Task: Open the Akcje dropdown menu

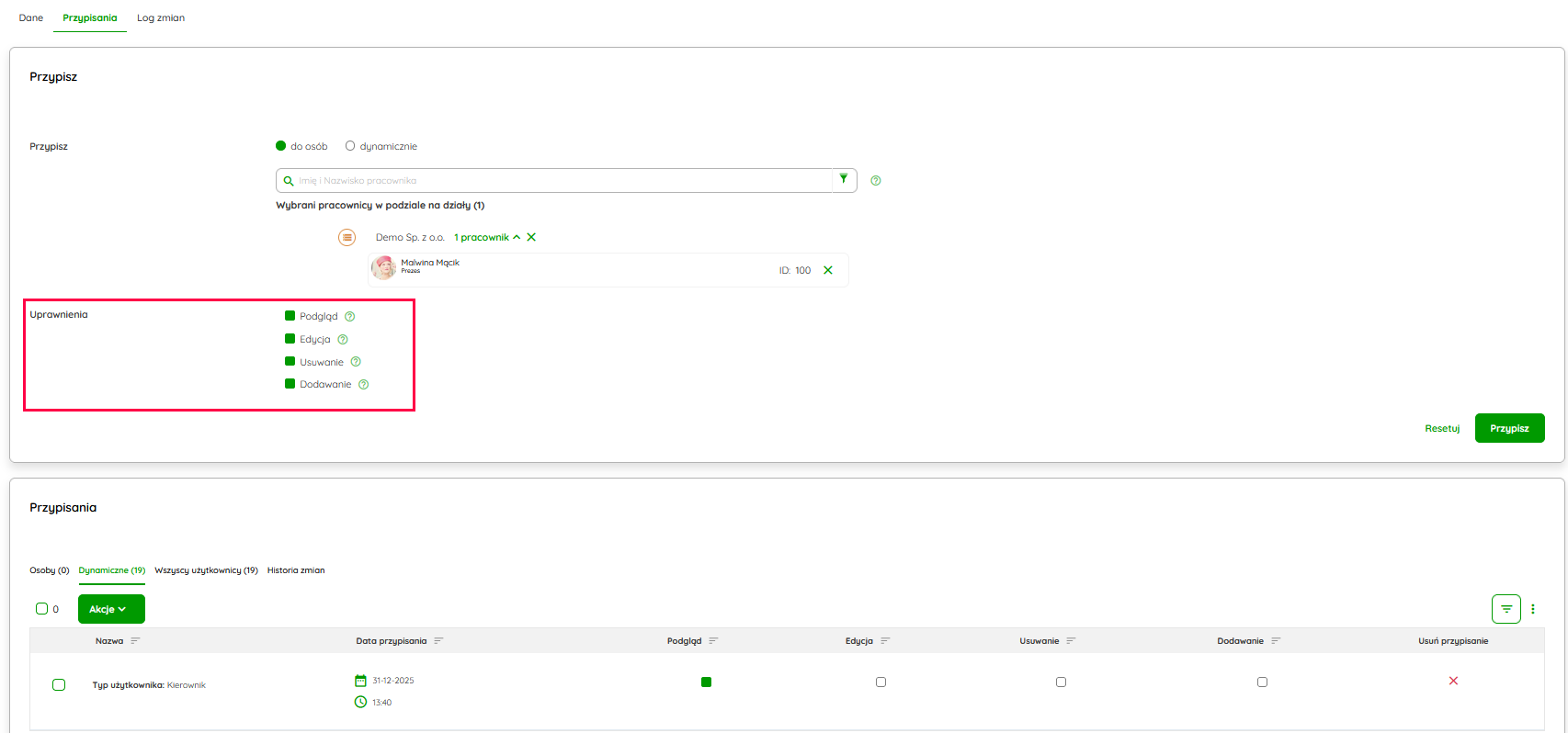Action: [111, 609]
